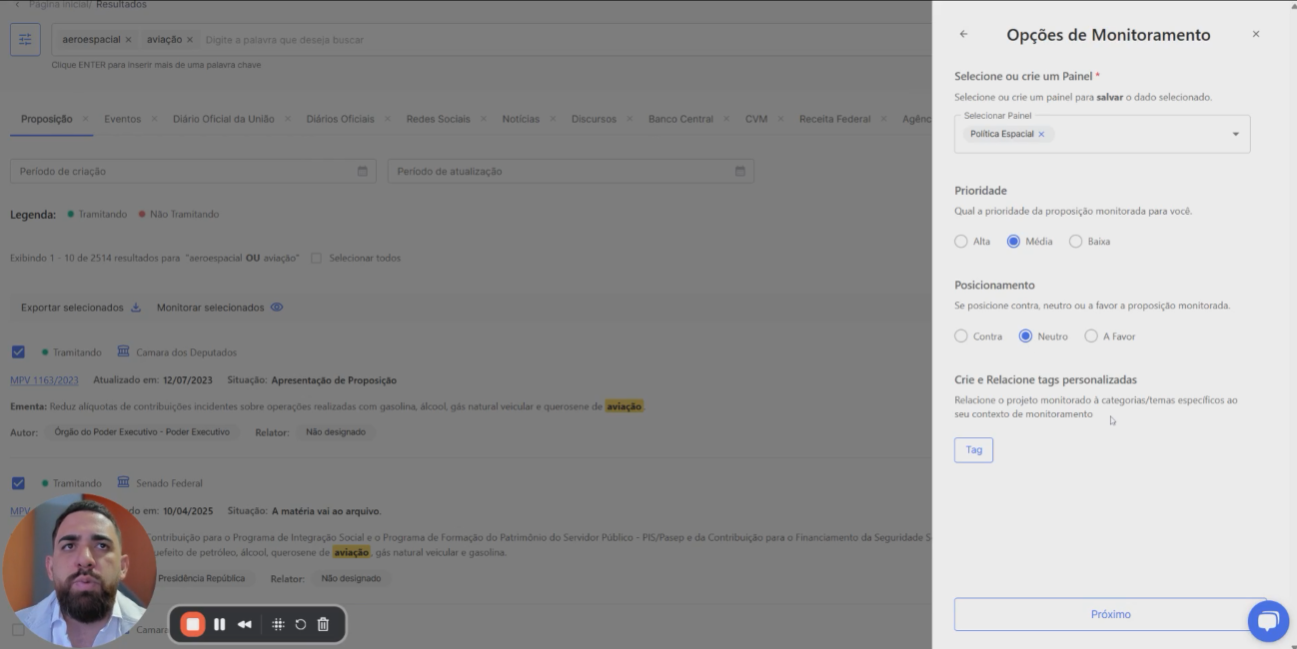1297x649 pixels.
Task: Close the Opções de Monitoramento panel
Action: pyautogui.click(x=1256, y=34)
